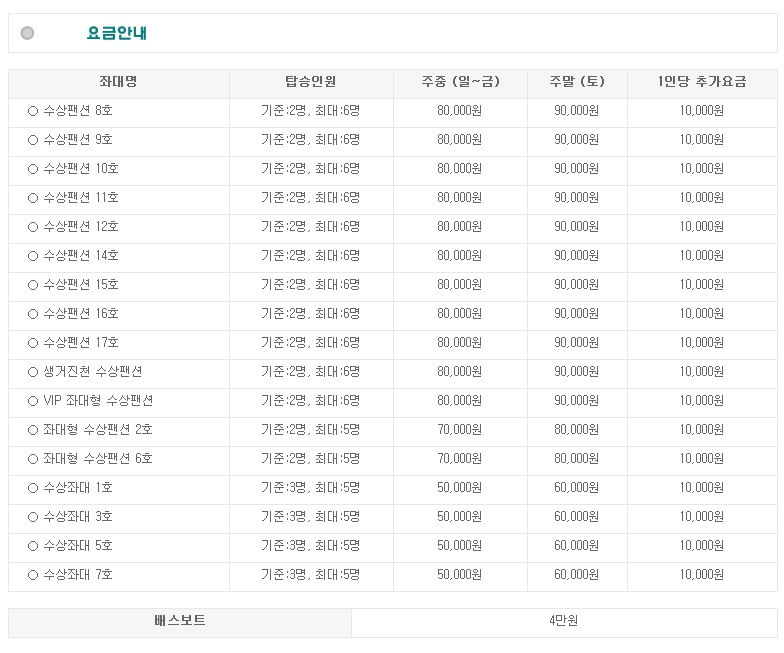The width and height of the screenshot is (784, 653).
Task: Click the 70,000원 weekday price for 좌대형 수상팬션 6호
Action: click(460, 459)
